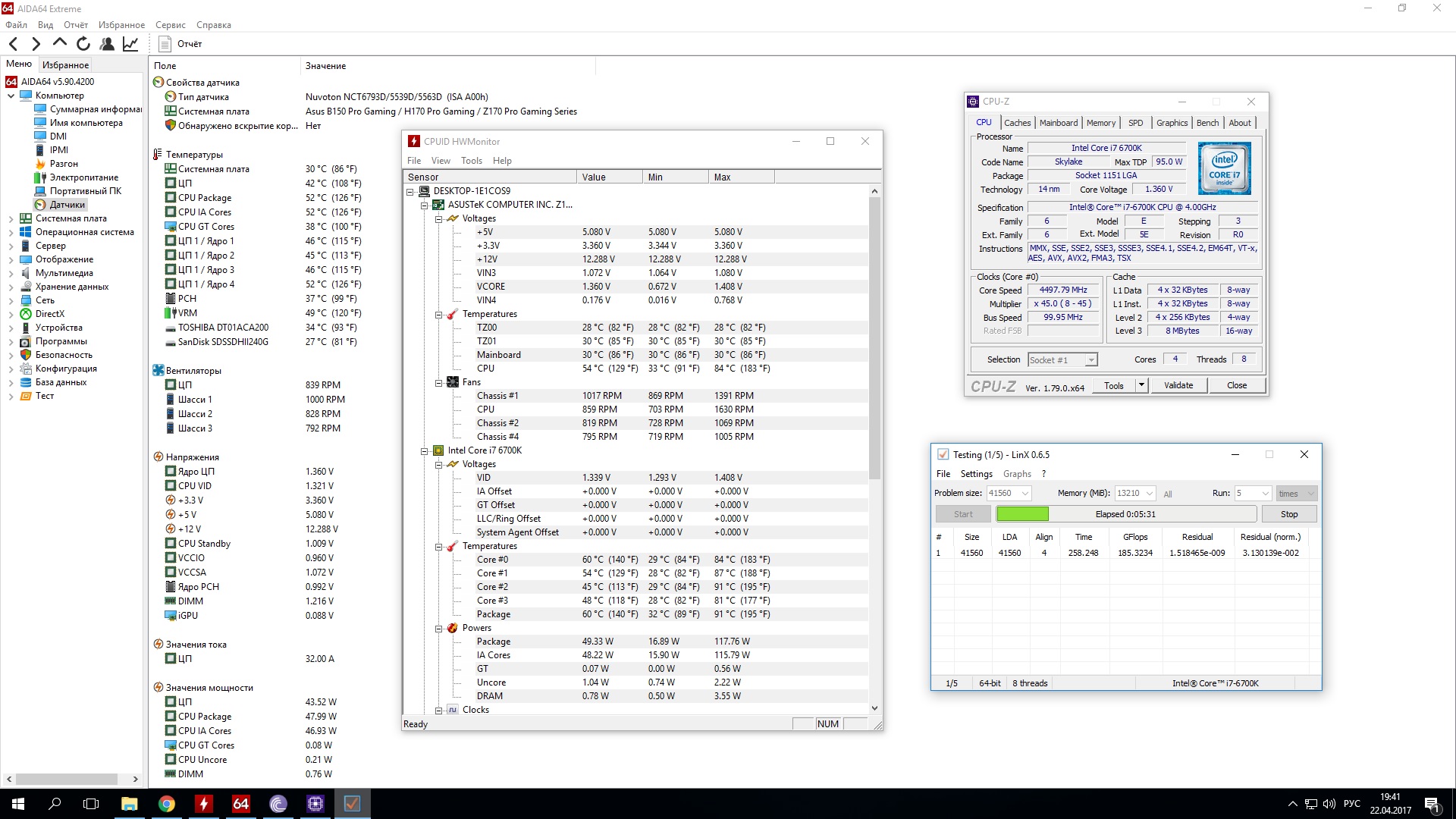Go back with AIDA64 left arrow

(13, 44)
